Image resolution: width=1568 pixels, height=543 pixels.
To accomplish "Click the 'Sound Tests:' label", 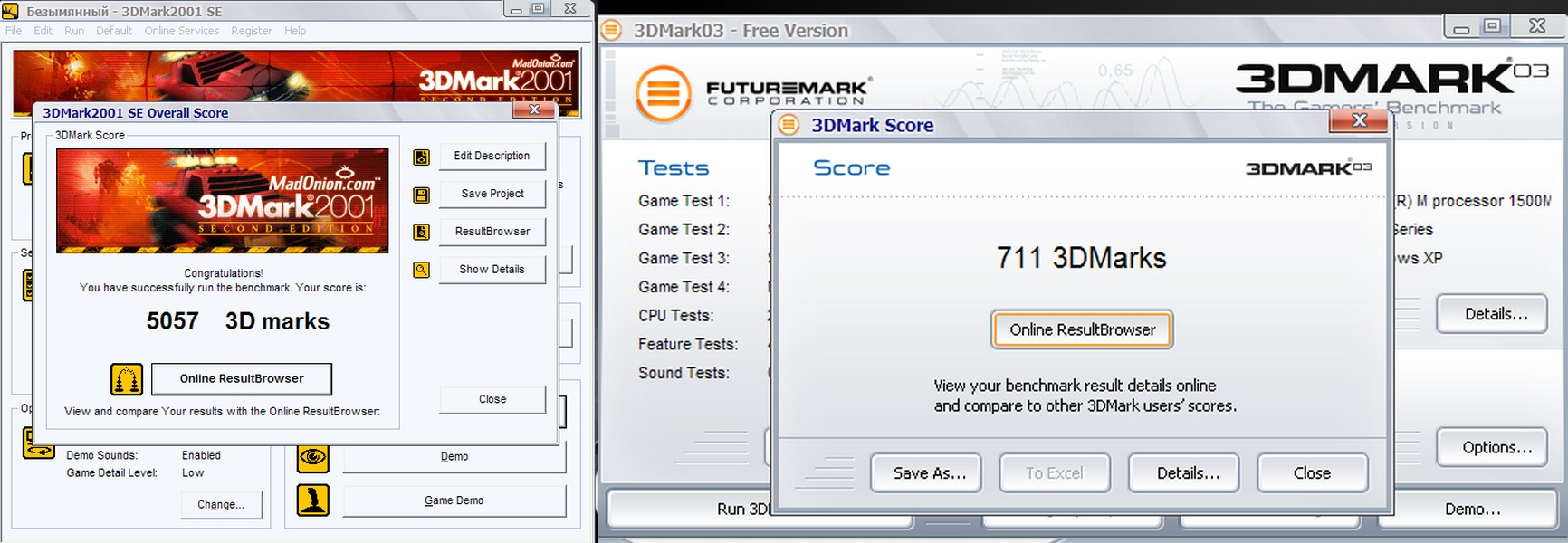I will (684, 373).
